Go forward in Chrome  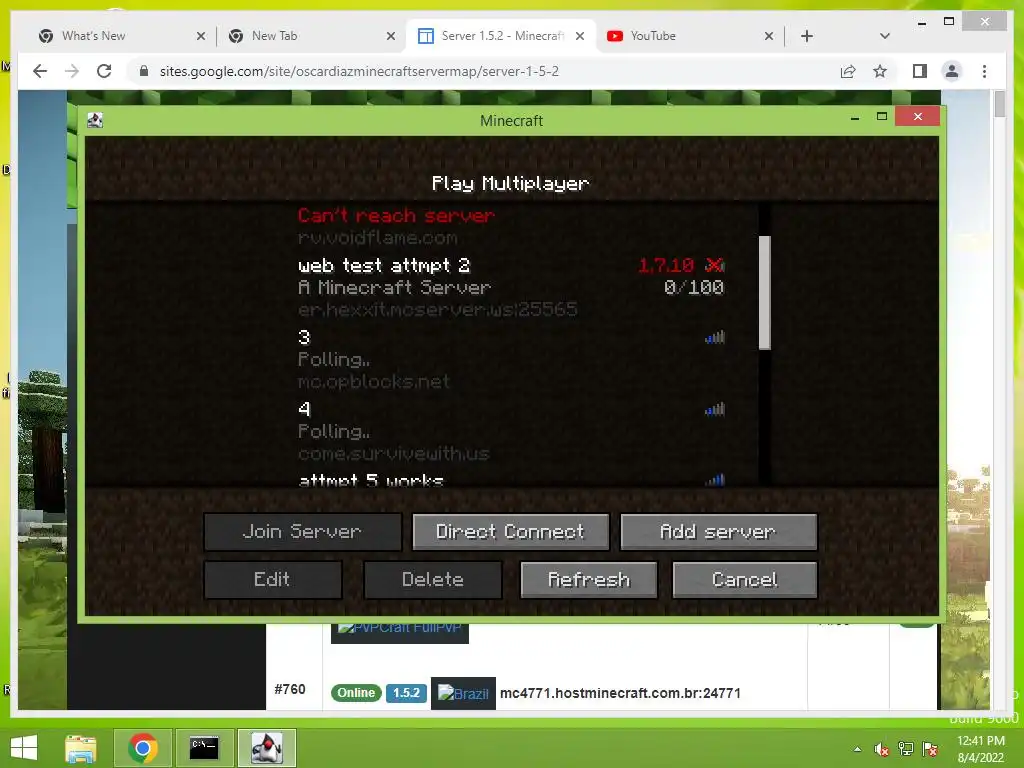coord(72,71)
